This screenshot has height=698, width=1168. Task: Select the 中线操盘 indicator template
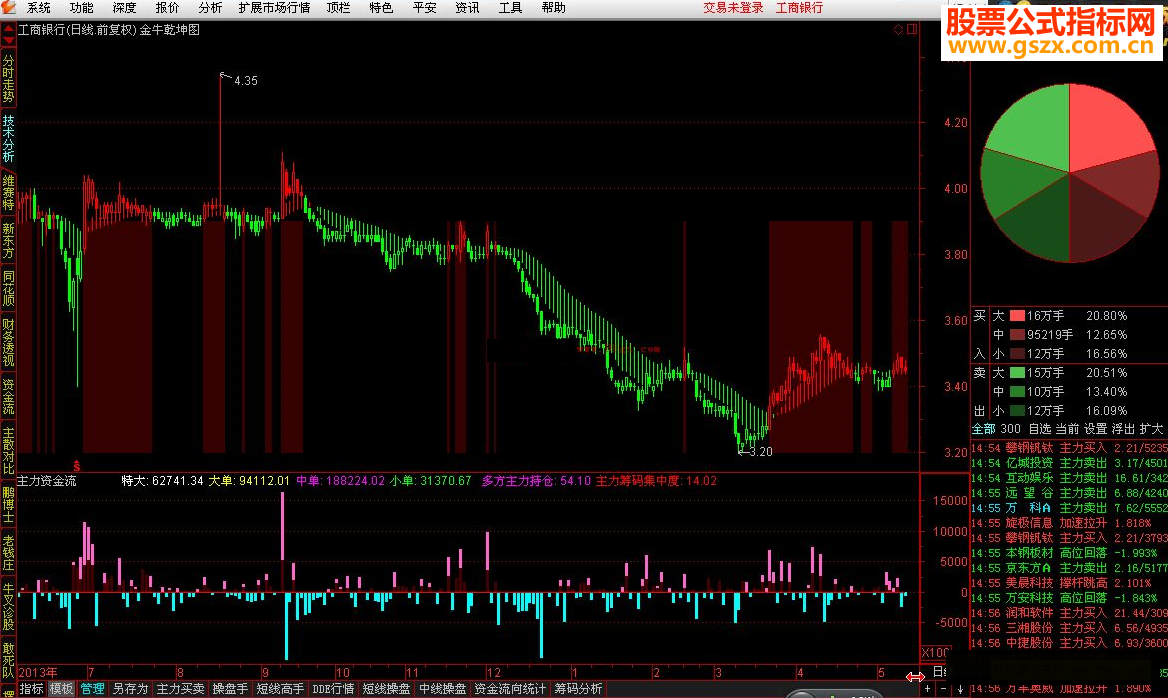[x=442, y=689]
